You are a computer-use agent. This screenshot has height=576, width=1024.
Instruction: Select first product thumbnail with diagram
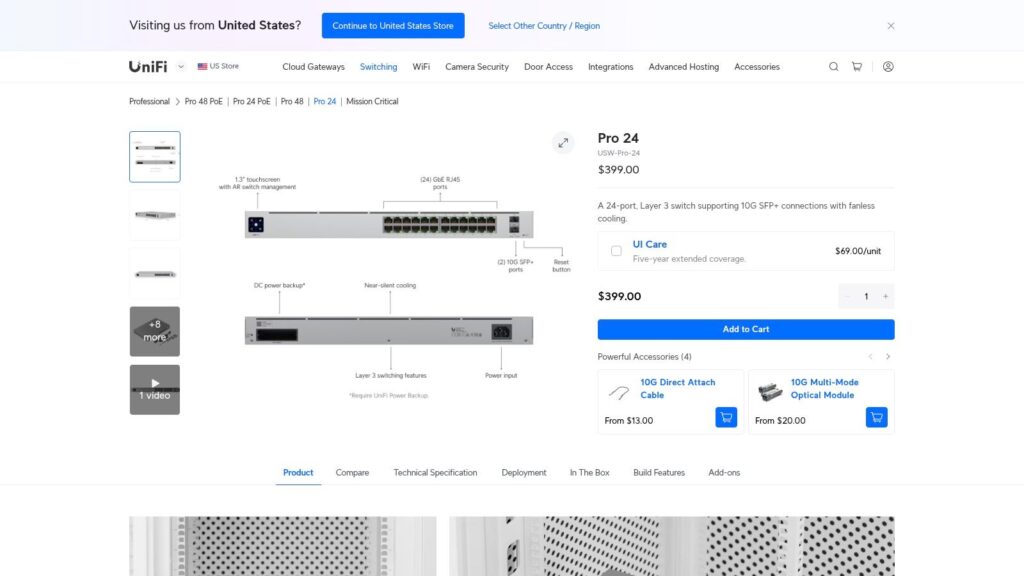pos(155,157)
